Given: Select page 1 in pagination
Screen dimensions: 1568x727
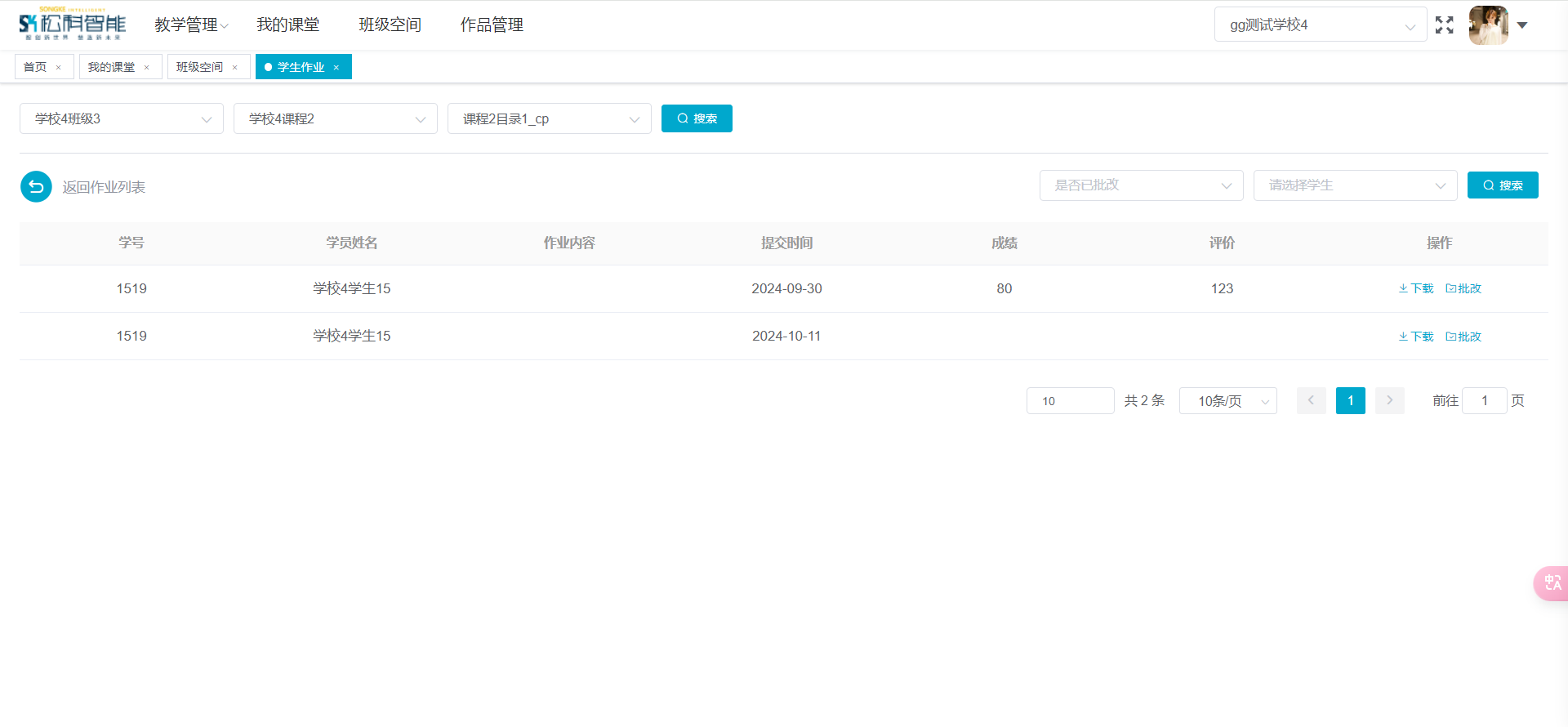Looking at the screenshot, I should point(1350,400).
